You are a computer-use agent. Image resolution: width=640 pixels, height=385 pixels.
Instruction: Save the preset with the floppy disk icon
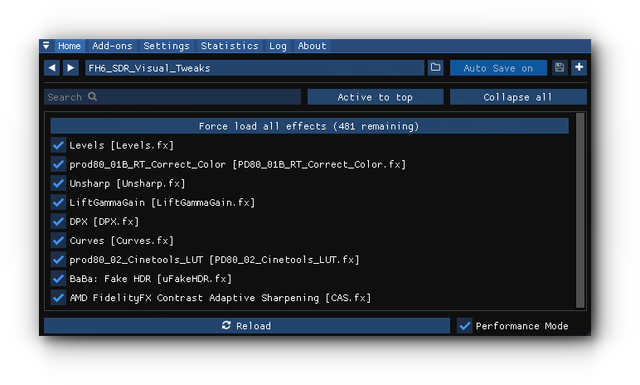click(559, 67)
